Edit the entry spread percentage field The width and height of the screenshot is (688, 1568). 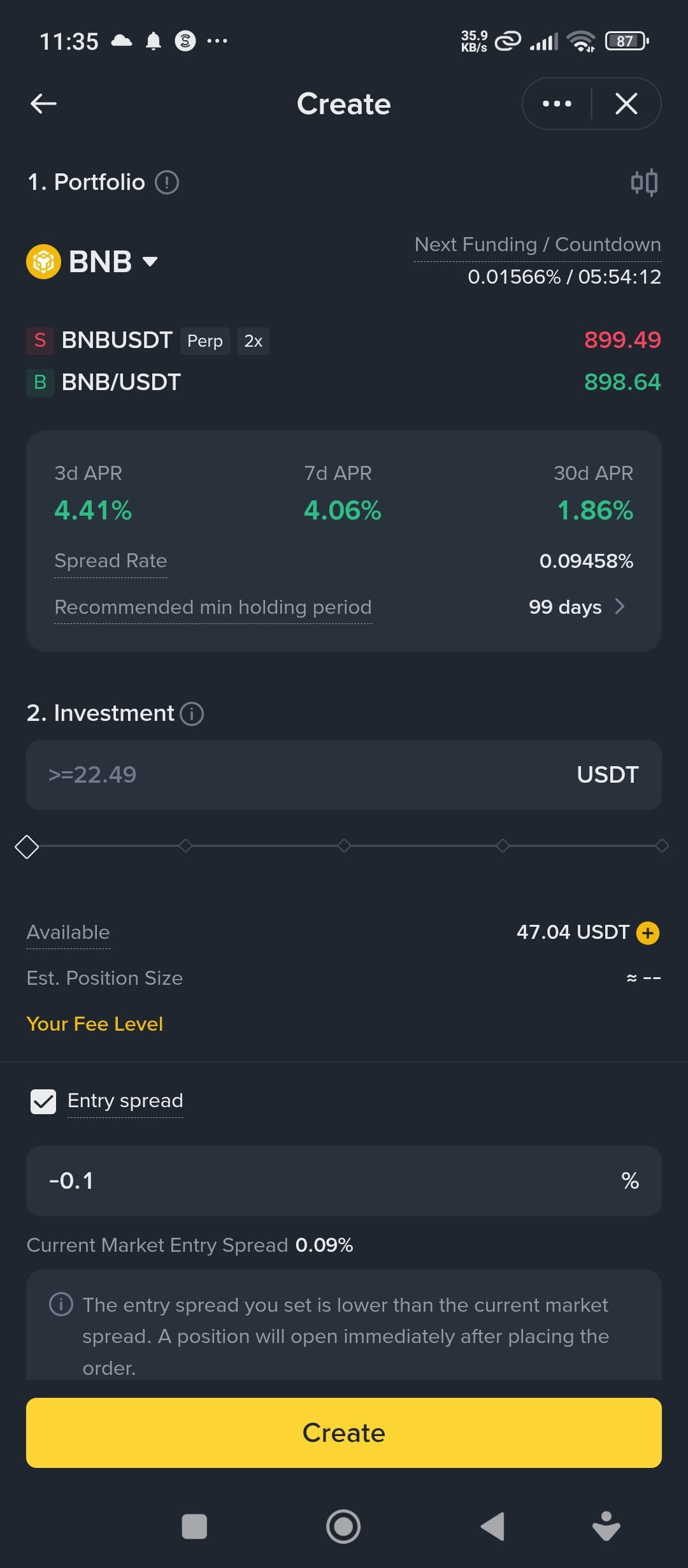[319, 1181]
